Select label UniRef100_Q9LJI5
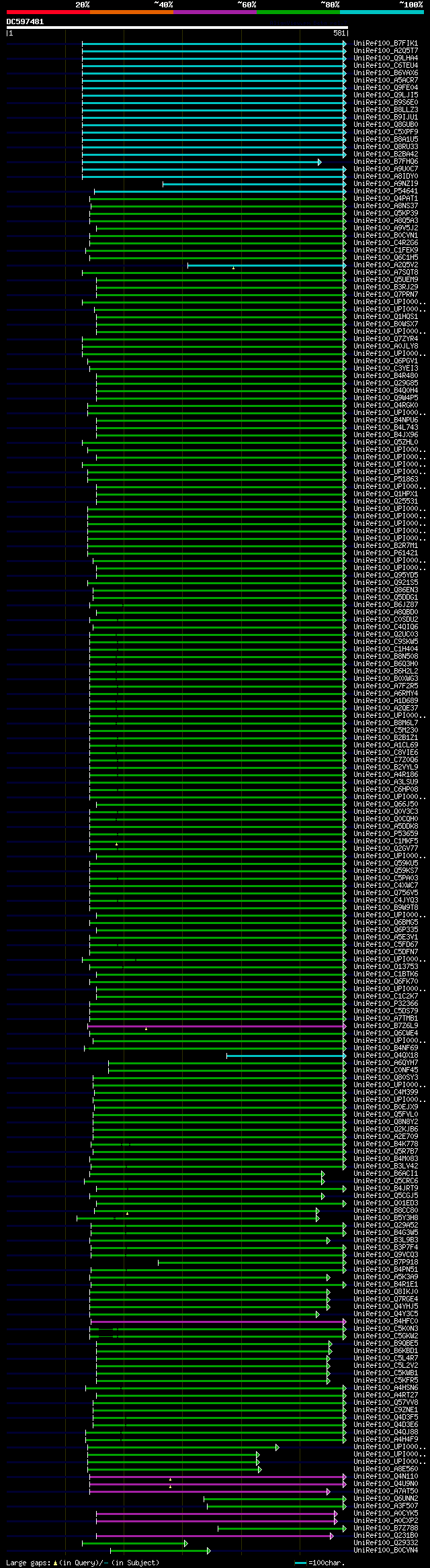This screenshot has width=430, height=1568. click(386, 95)
